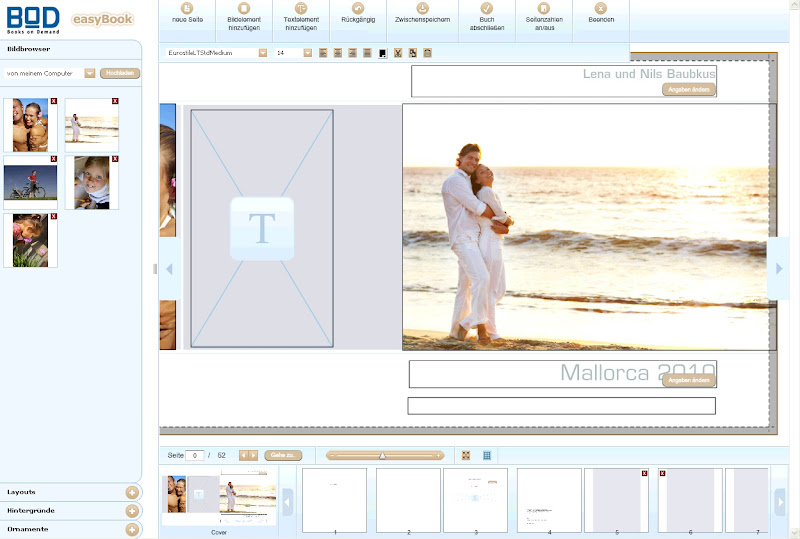Go to the next spread with right arrow

click(x=779, y=269)
